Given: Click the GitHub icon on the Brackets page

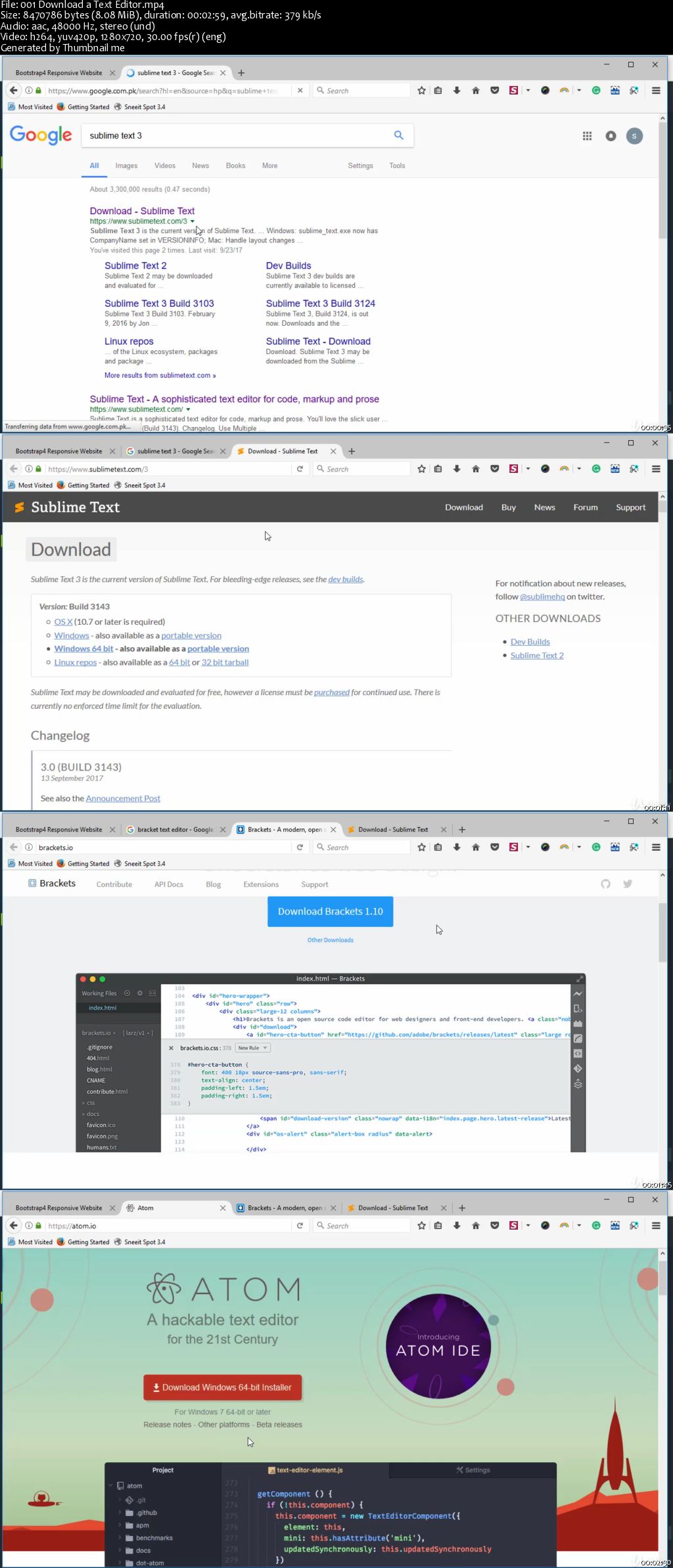Looking at the screenshot, I should click(x=605, y=884).
